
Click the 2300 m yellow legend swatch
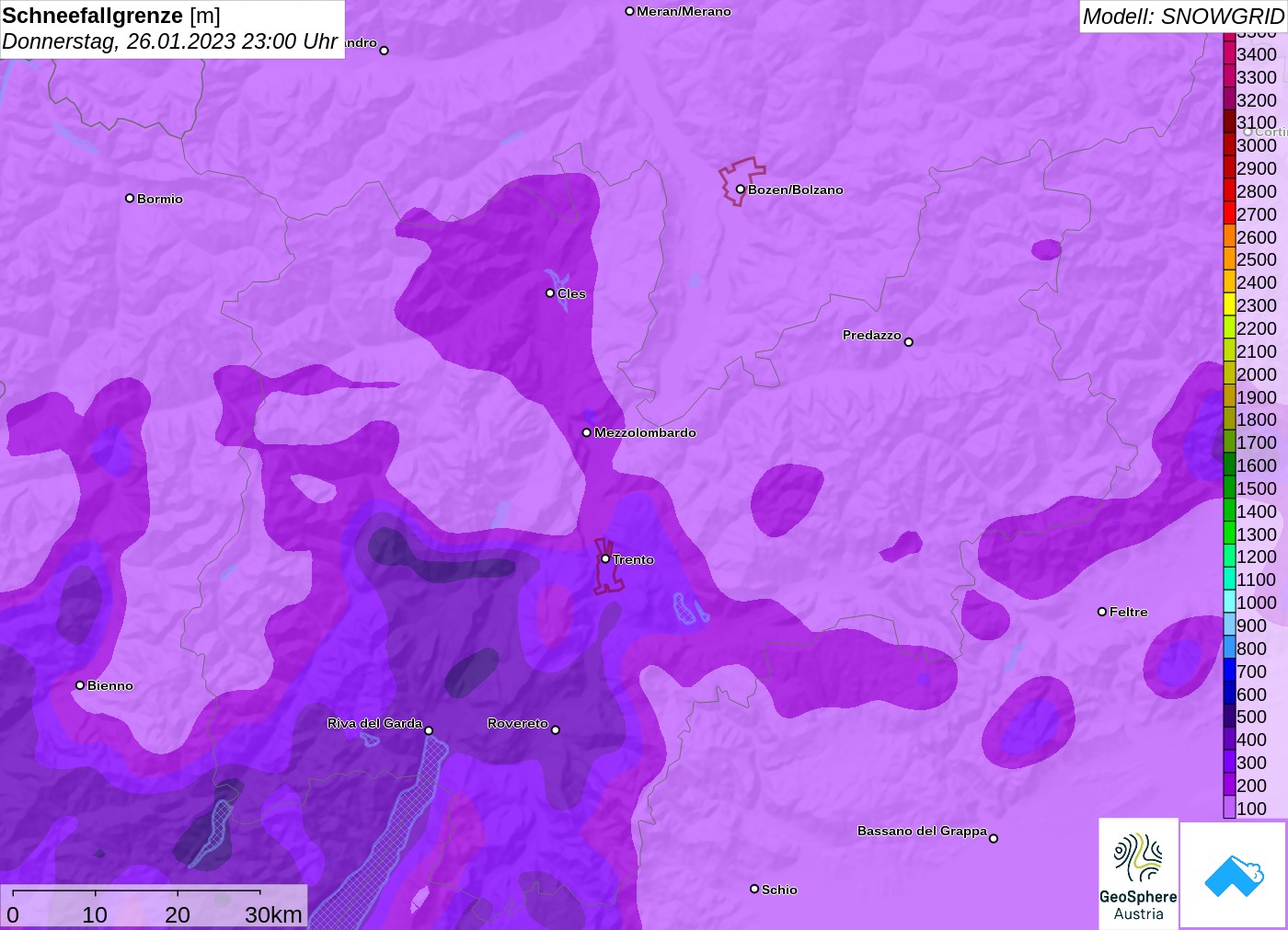(1229, 305)
